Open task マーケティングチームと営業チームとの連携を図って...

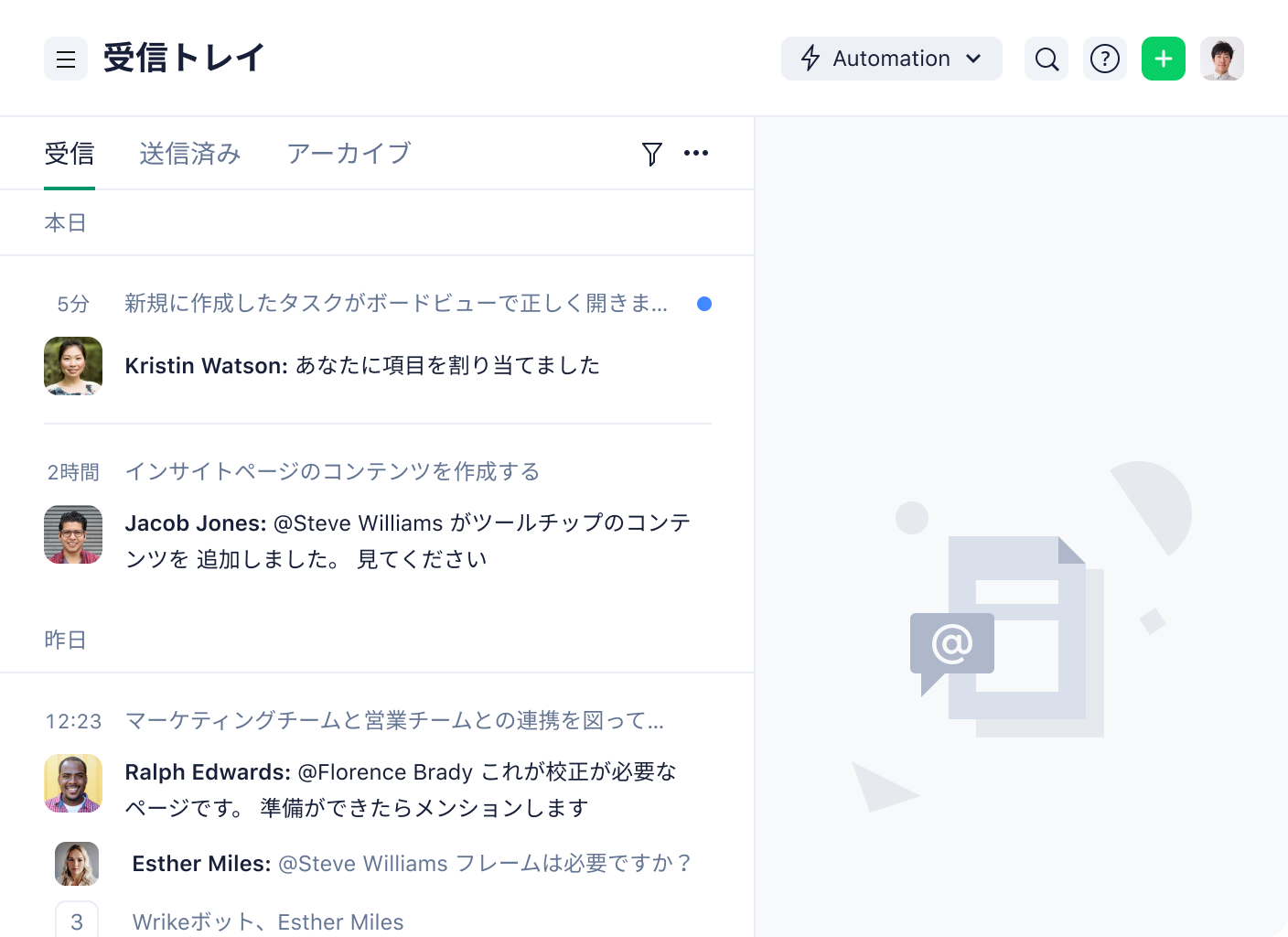(394, 720)
